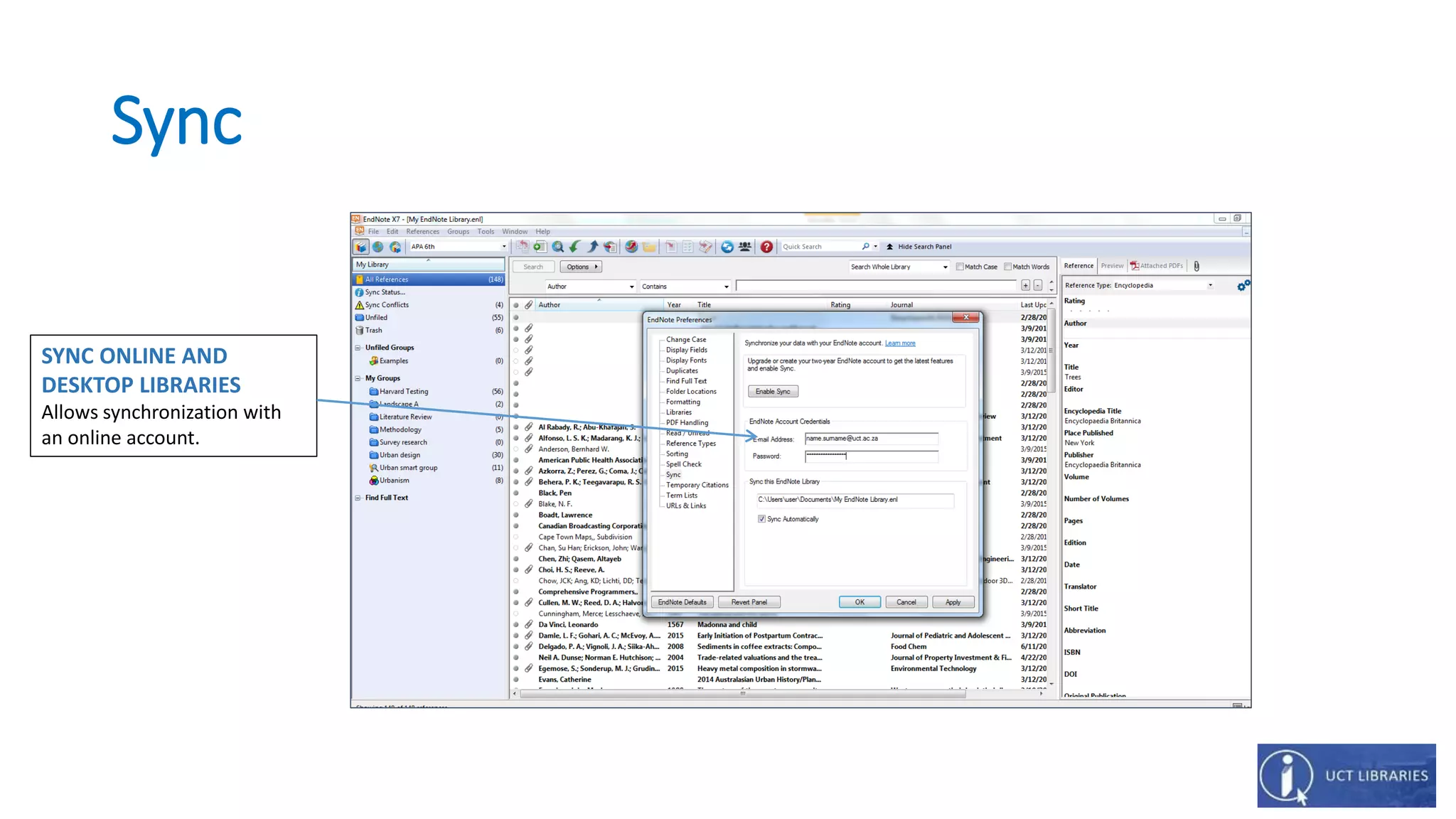
Task: Click the paperclip icon in reference panel tabs
Action: pos(1197,266)
